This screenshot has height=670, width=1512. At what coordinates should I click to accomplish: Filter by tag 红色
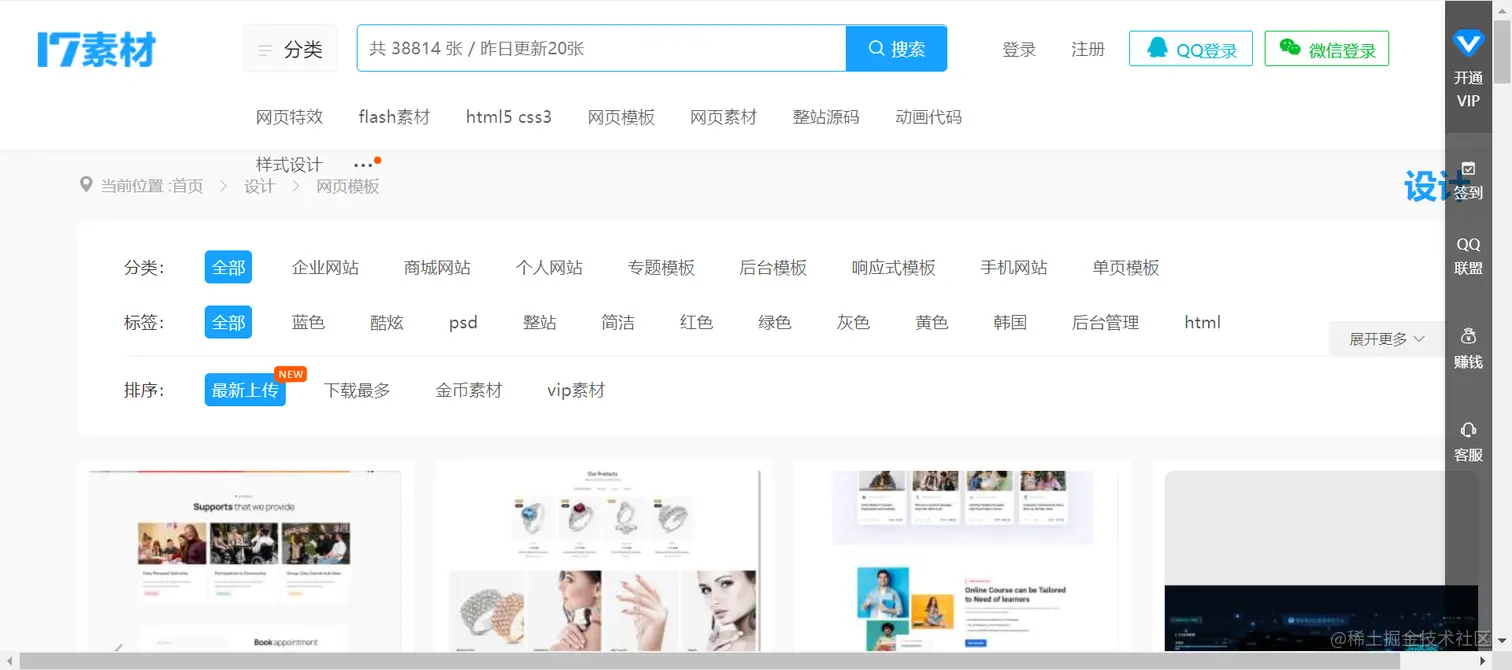tap(696, 323)
